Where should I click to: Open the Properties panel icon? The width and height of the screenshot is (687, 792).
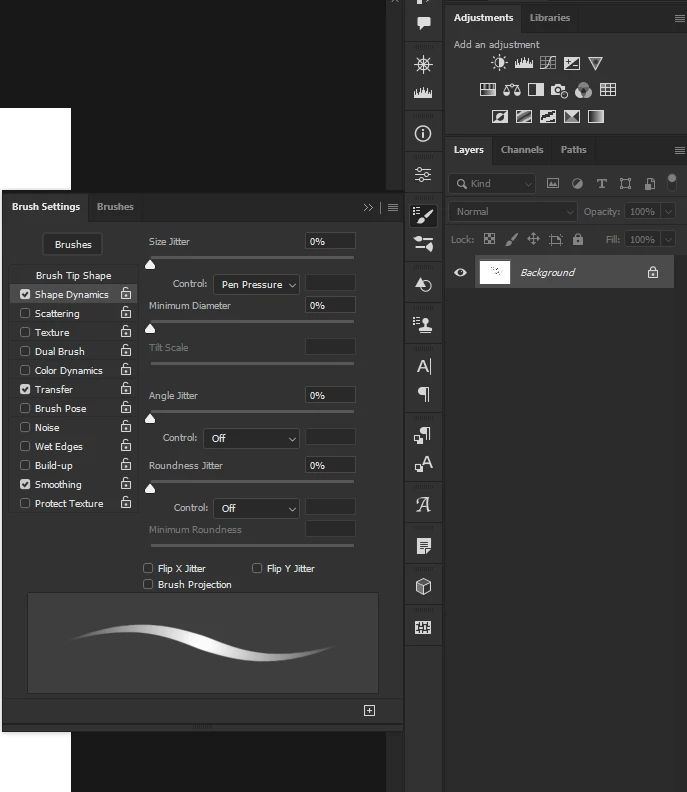point(423,175)
